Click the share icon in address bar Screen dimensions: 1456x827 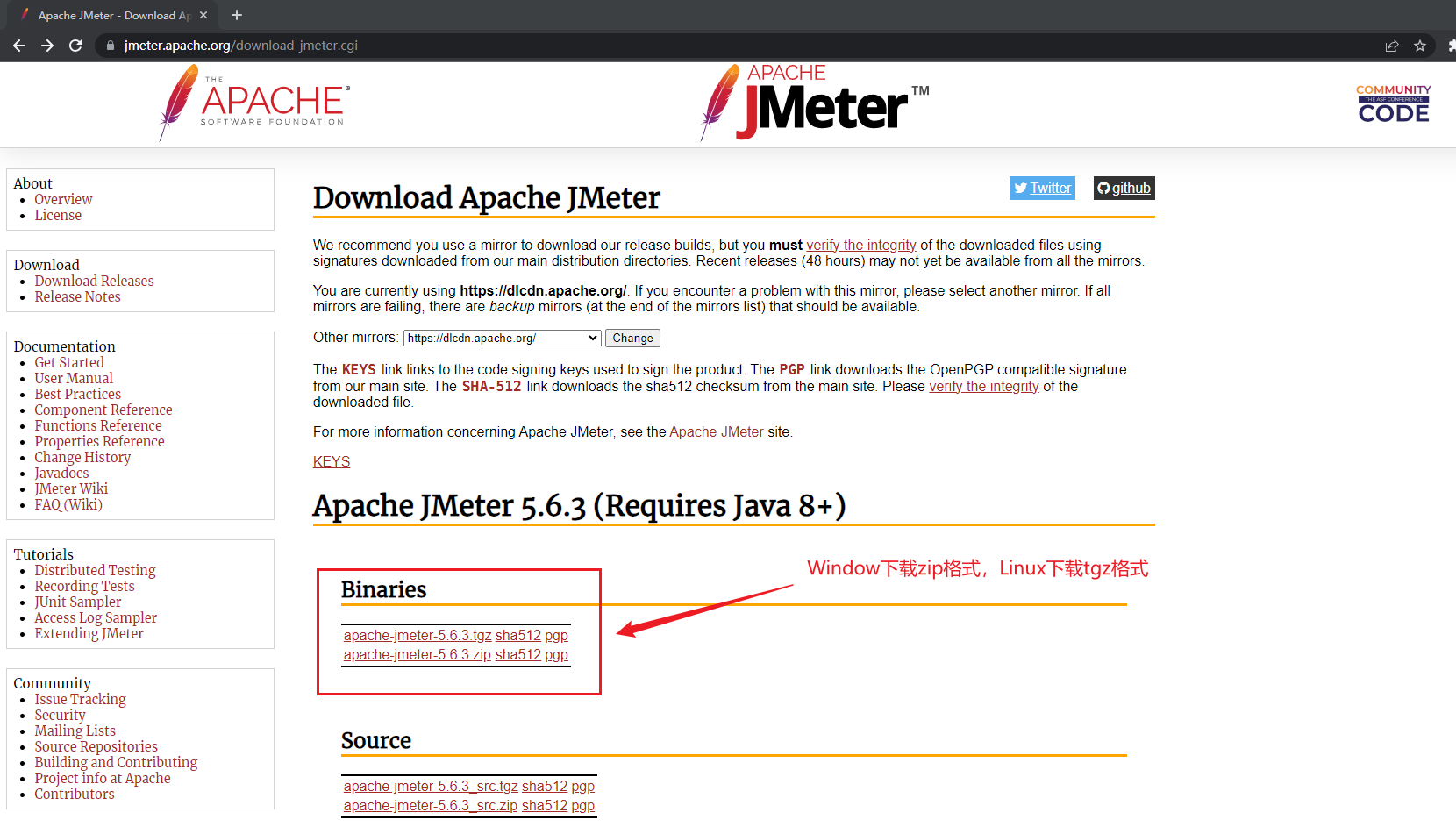pos(1392,46)
